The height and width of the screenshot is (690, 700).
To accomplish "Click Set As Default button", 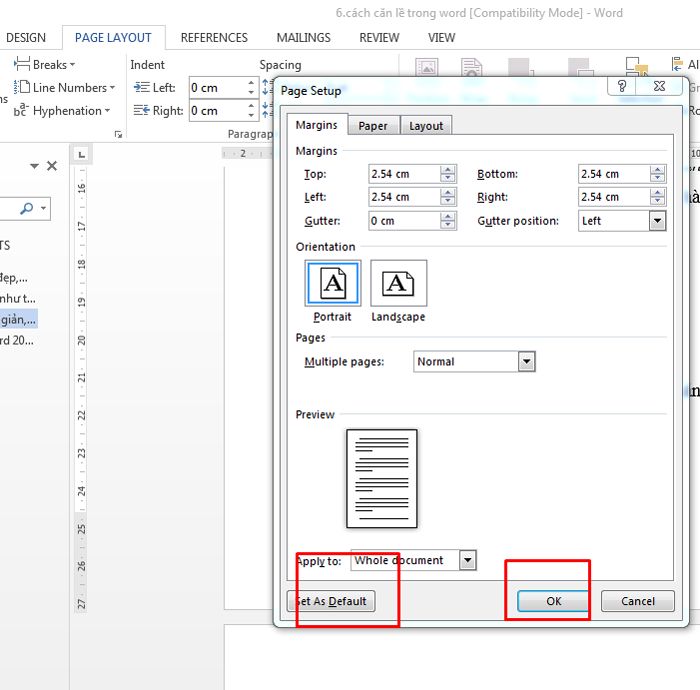I will click(332, 601).
